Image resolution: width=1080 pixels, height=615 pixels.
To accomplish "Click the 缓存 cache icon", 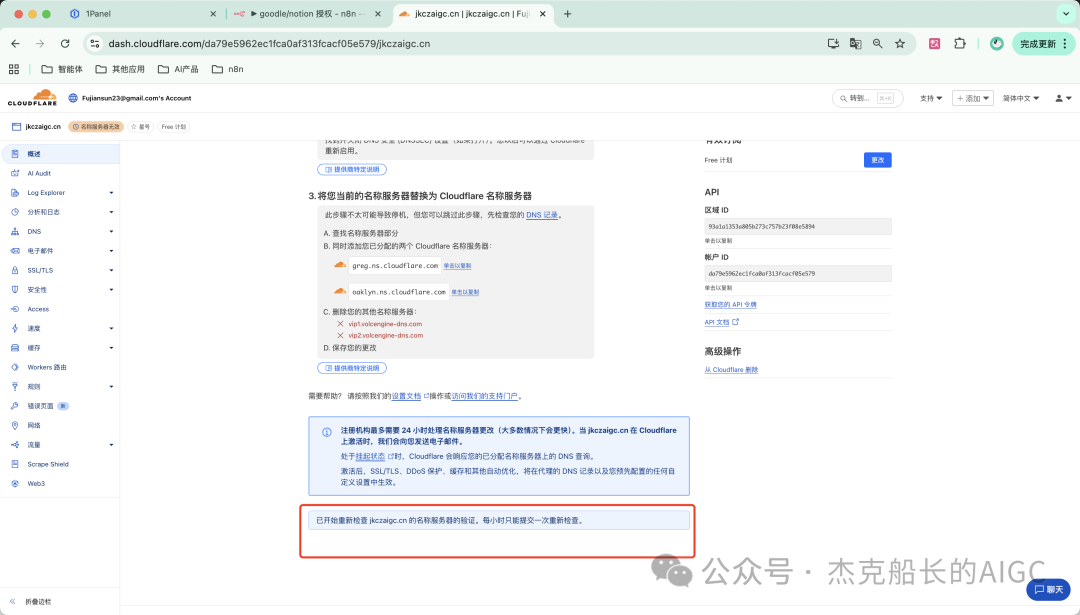I will (x=14, y=348).
